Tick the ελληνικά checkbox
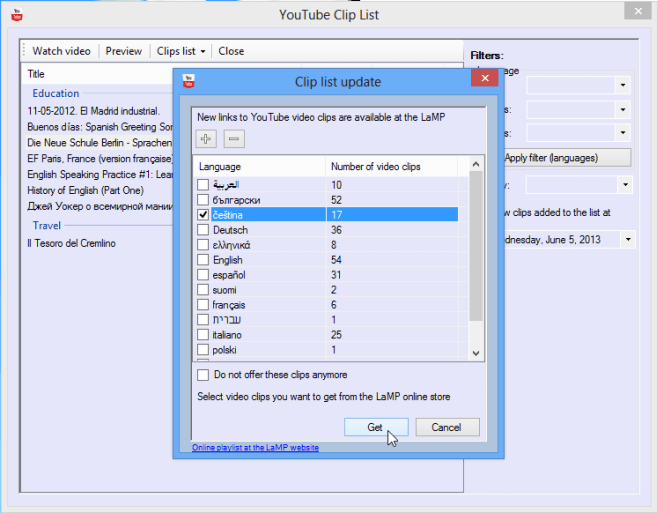The image size is (658, 513). 203,245
